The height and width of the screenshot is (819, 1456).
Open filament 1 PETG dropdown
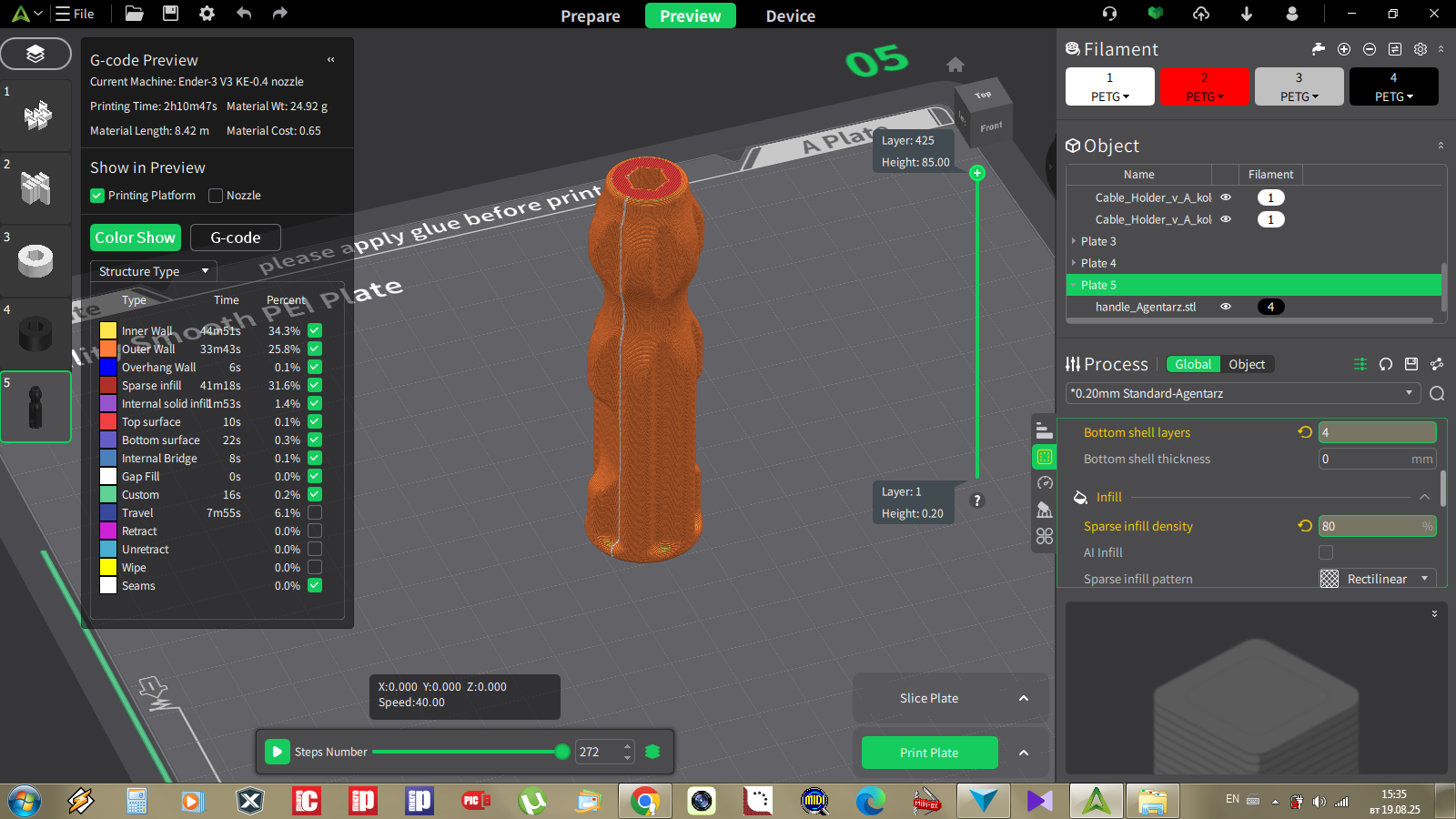point(1110,96)
